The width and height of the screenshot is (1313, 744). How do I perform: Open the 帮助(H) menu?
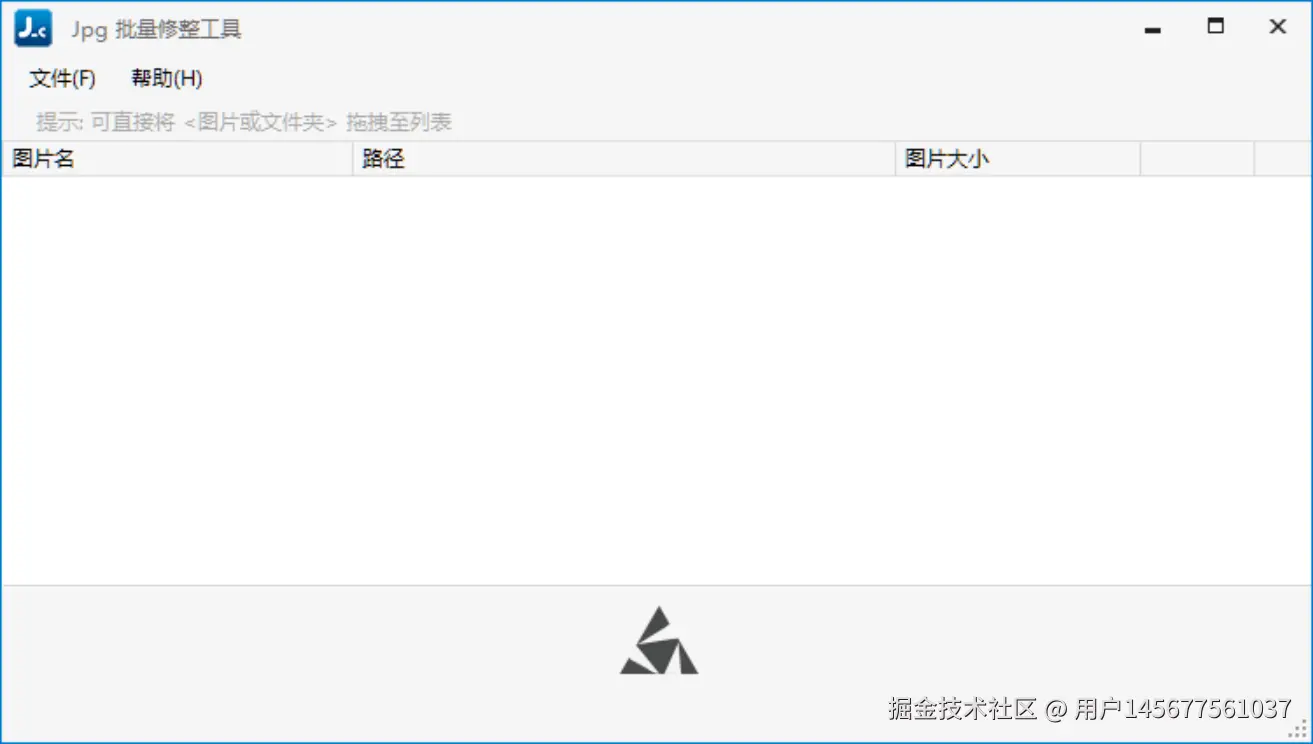167,79
